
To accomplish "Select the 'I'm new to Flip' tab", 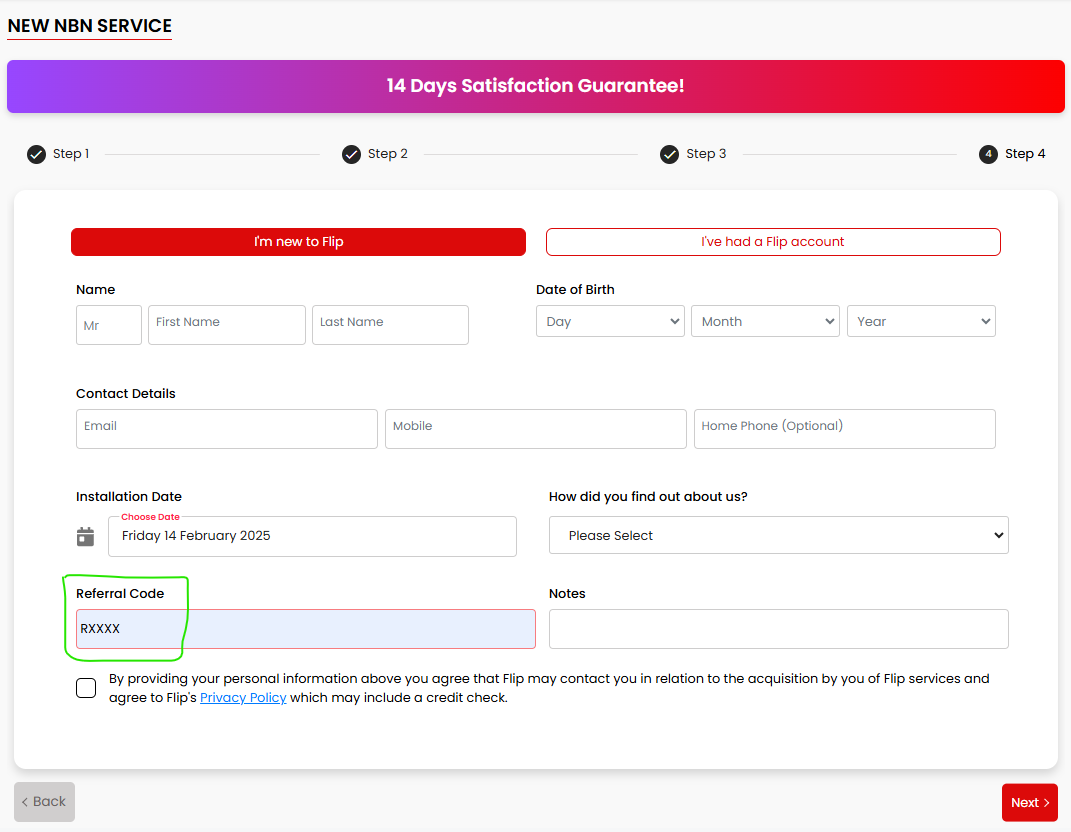I will tap(298, 242).
